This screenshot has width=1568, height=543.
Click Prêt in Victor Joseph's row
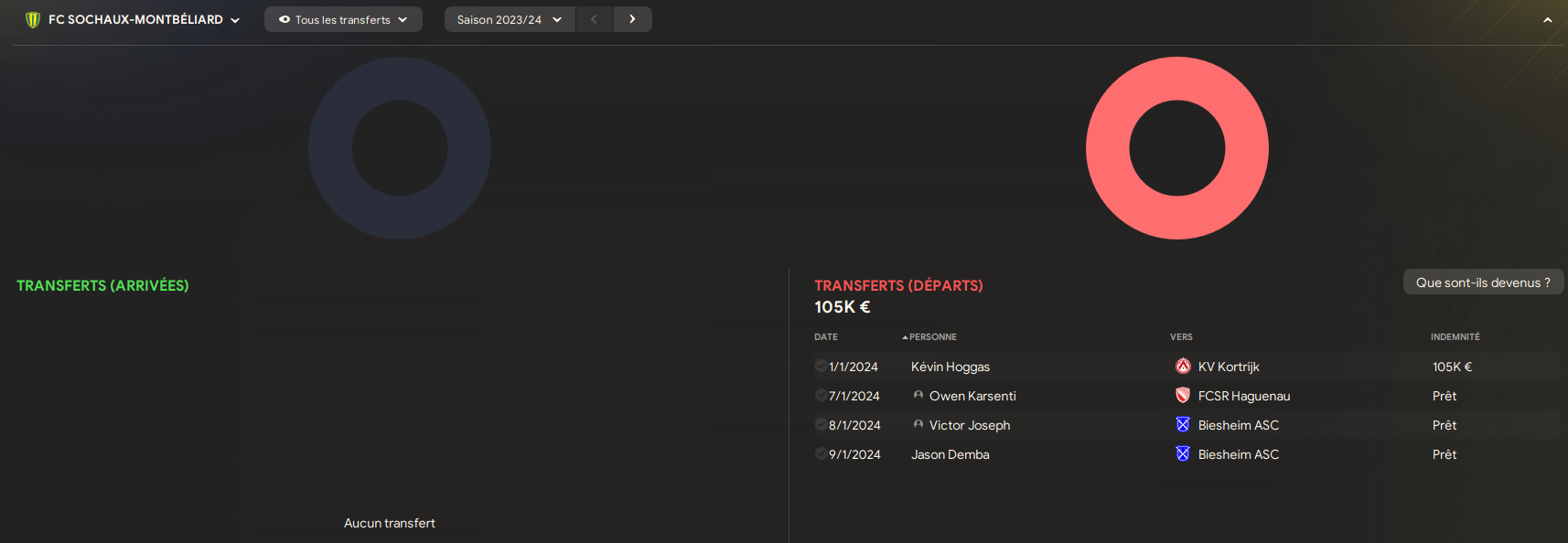1444,425
